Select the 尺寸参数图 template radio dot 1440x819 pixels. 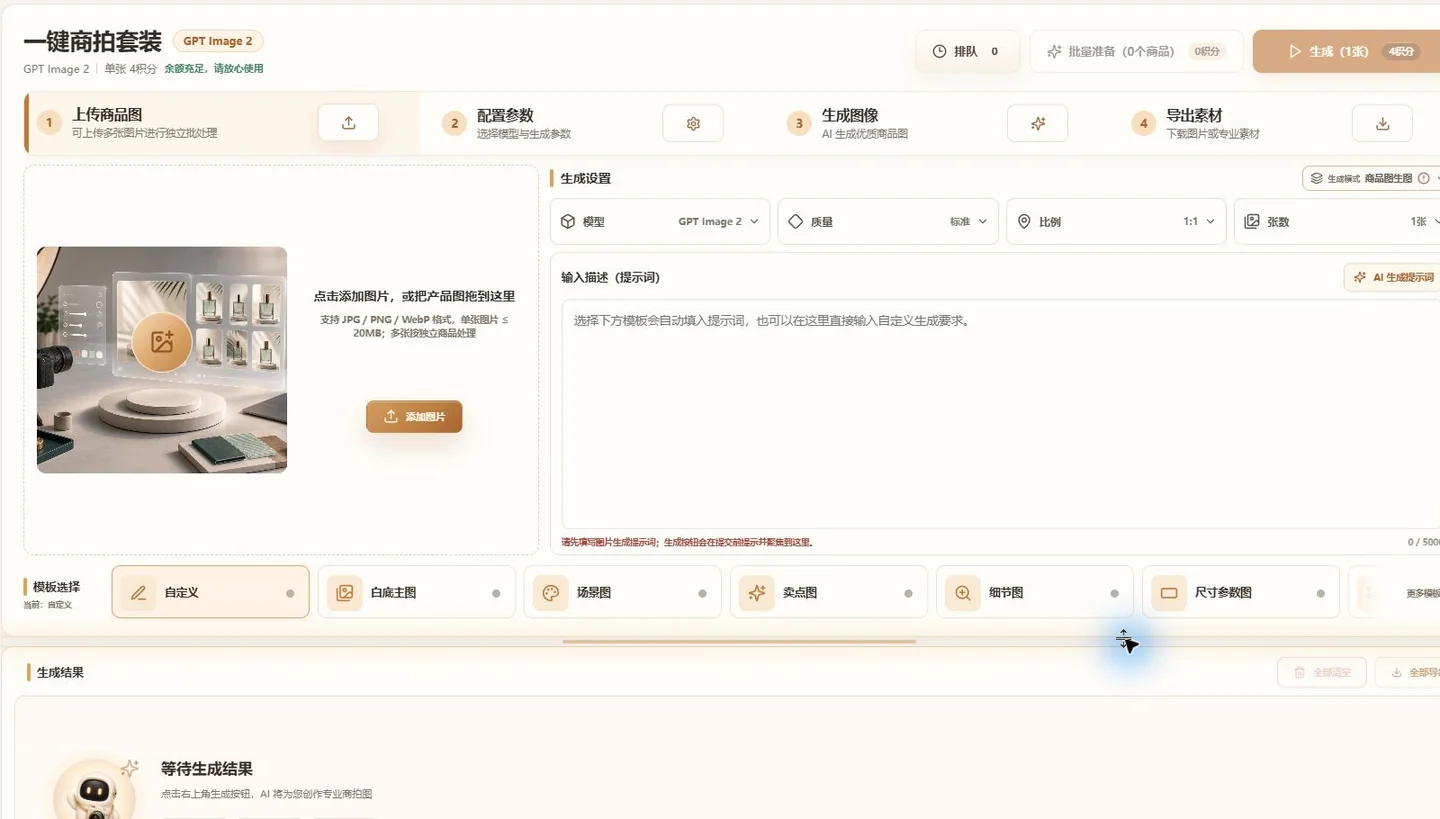point(1320,593)
